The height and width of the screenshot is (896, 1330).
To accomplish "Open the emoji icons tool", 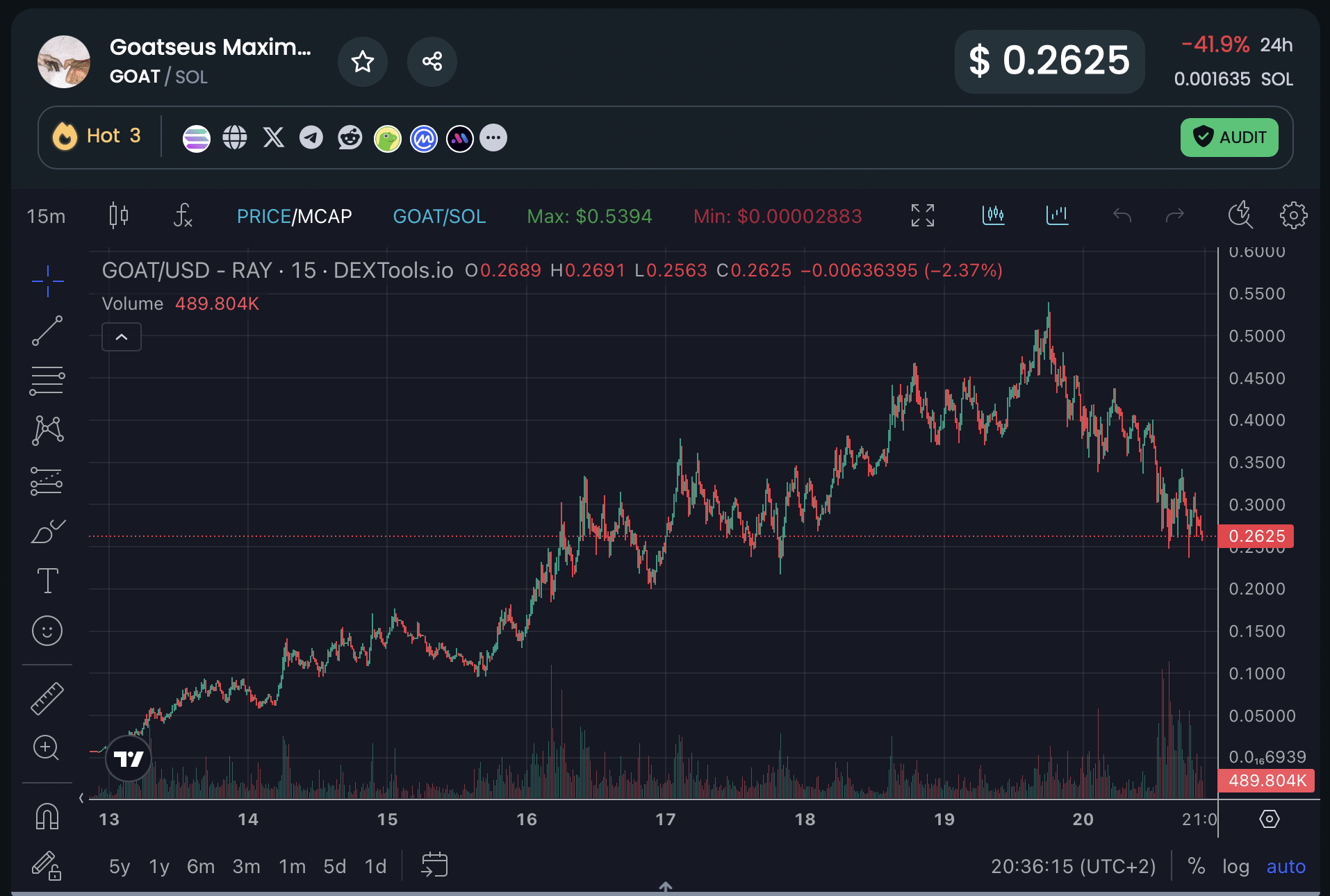I will 47,631.
